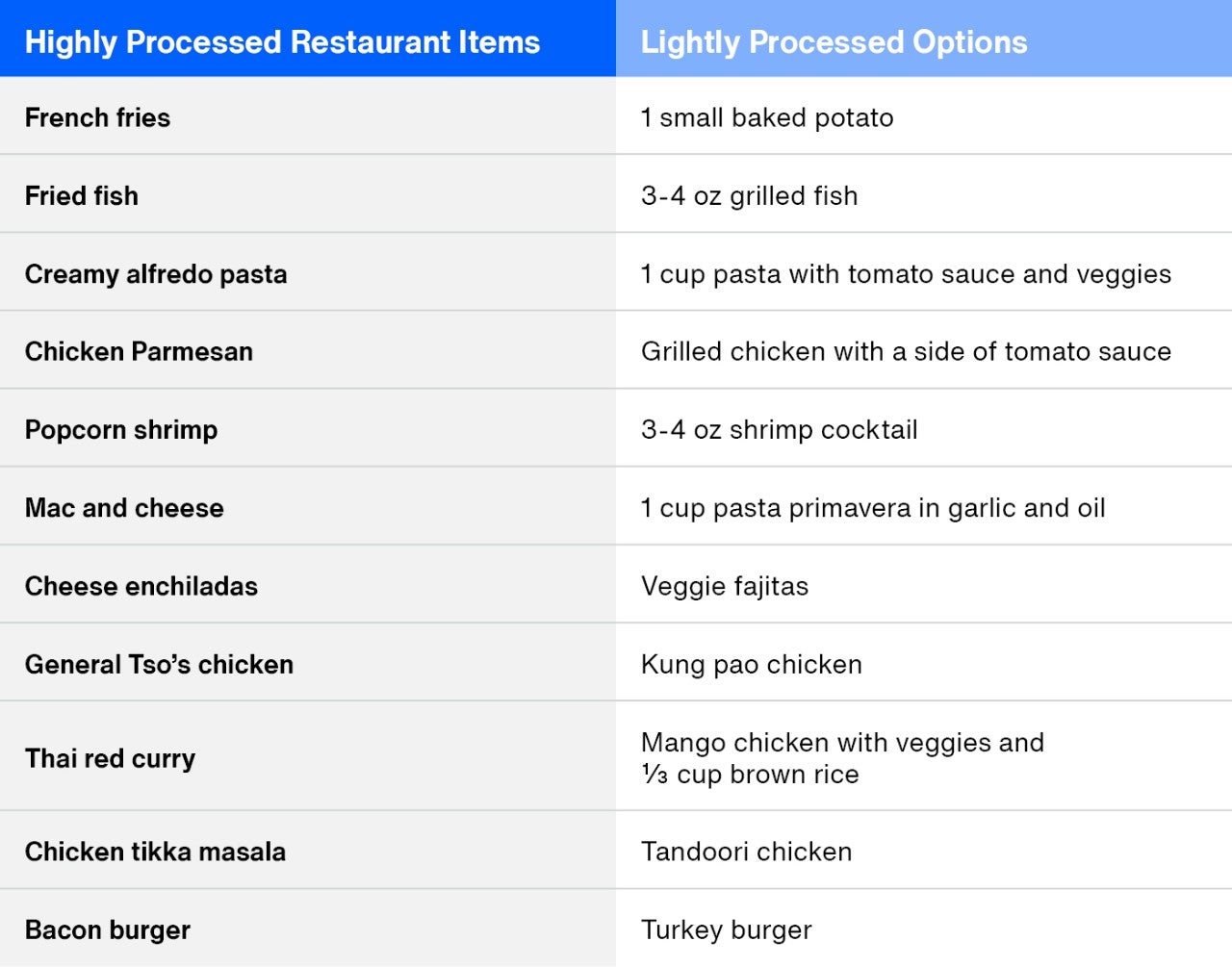Click the Lightly Processed Options header

pyautogui.click(x=834, y=42)
